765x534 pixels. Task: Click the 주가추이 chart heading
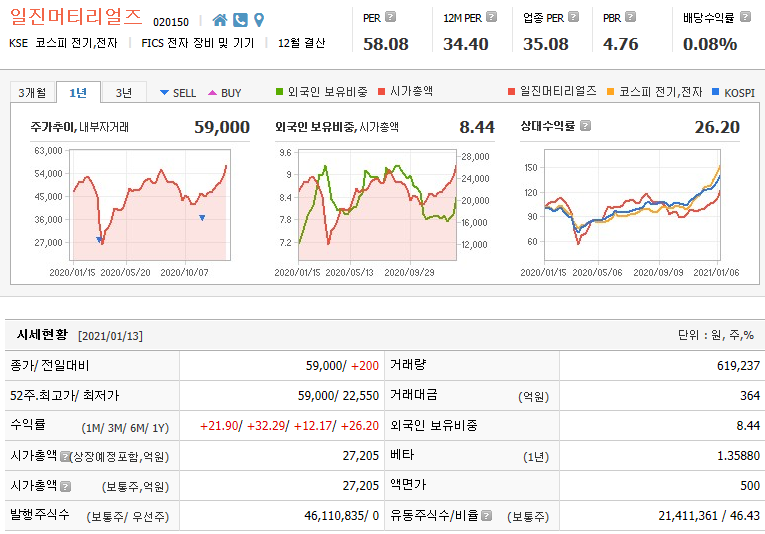coord(52,127)
